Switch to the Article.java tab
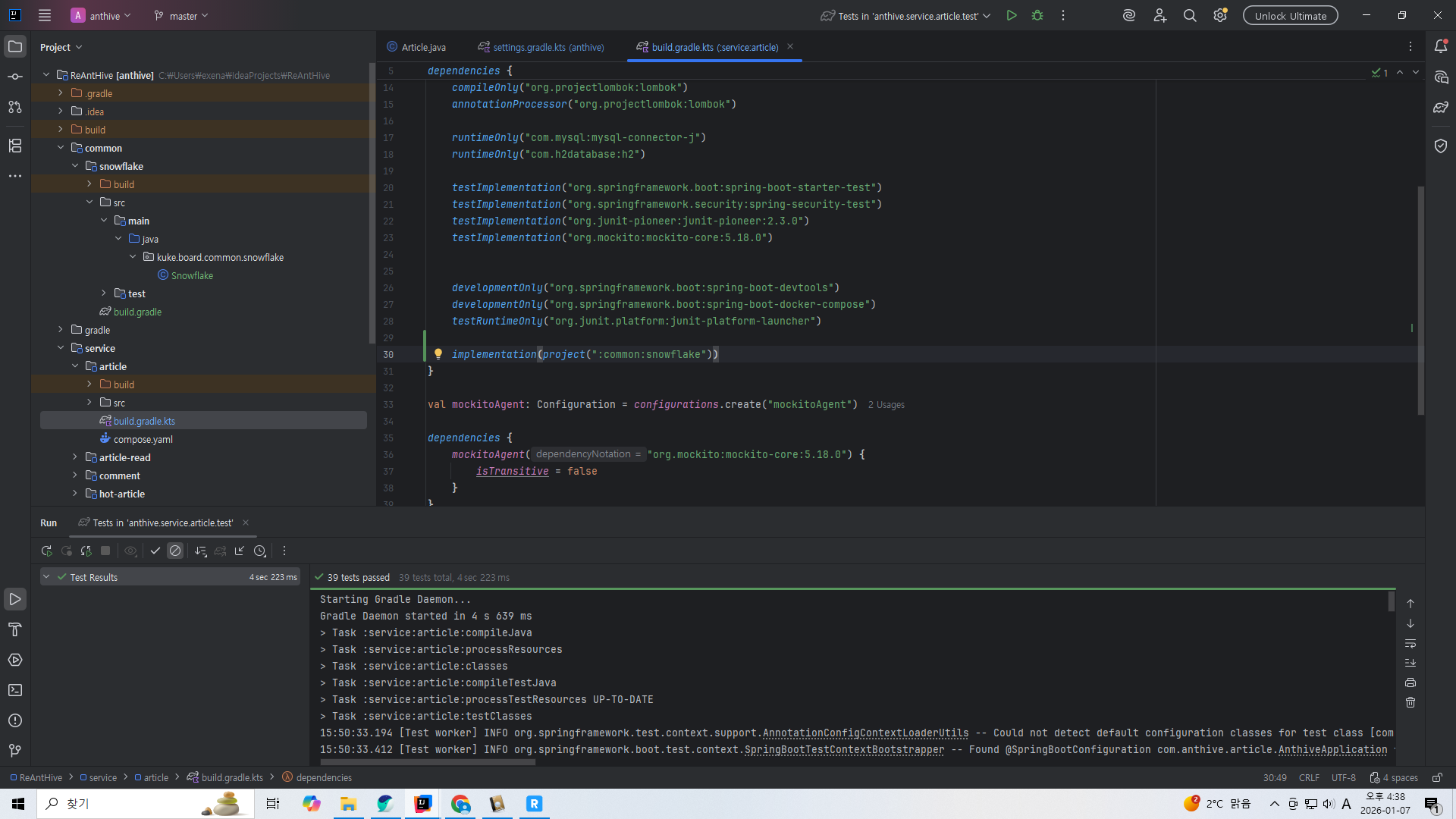Image resolution: width=1456 pixels, height=819 pixels. point(422,47)
